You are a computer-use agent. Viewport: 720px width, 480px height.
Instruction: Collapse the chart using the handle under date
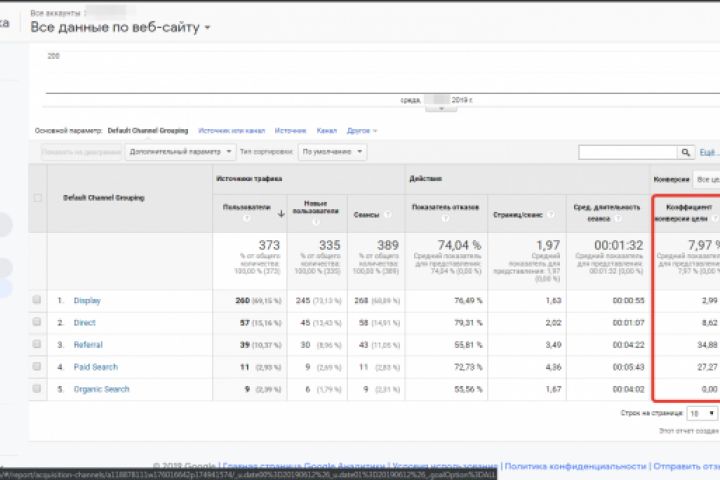coord(441,109)
